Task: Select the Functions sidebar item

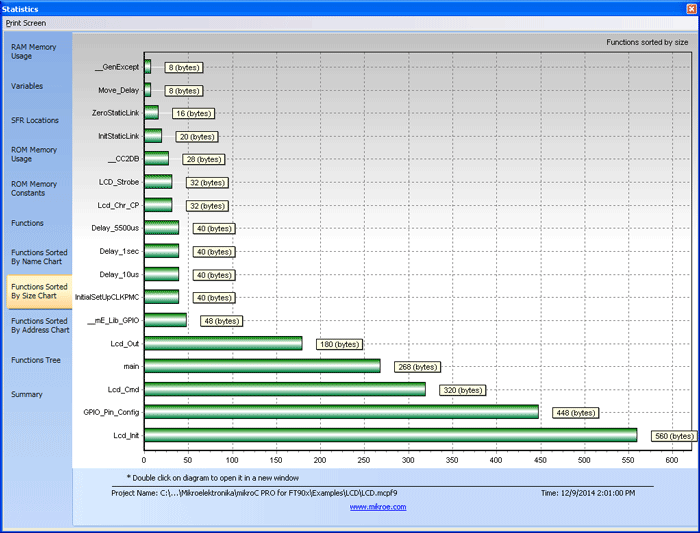Action: [x=27, y=223]
